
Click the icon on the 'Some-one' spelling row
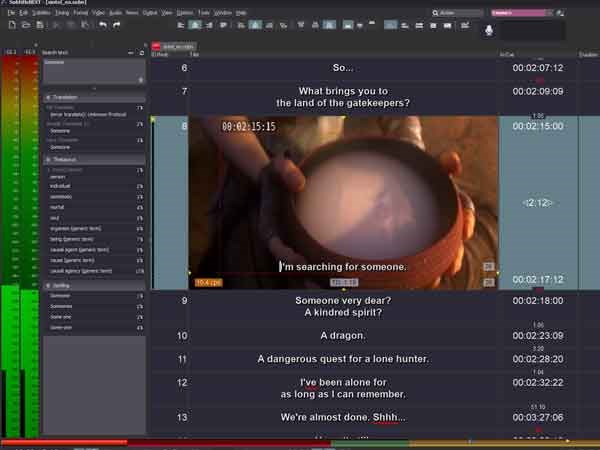(x=140, y=328)
